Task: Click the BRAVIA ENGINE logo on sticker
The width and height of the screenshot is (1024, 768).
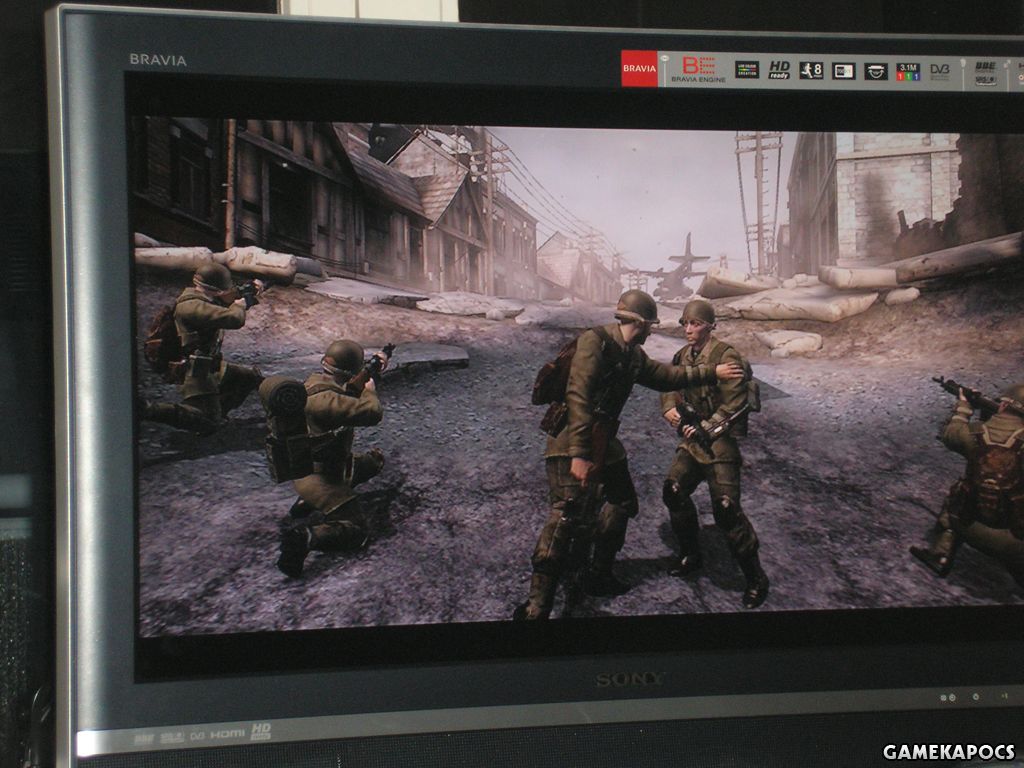Action: (x=698, y=69)
